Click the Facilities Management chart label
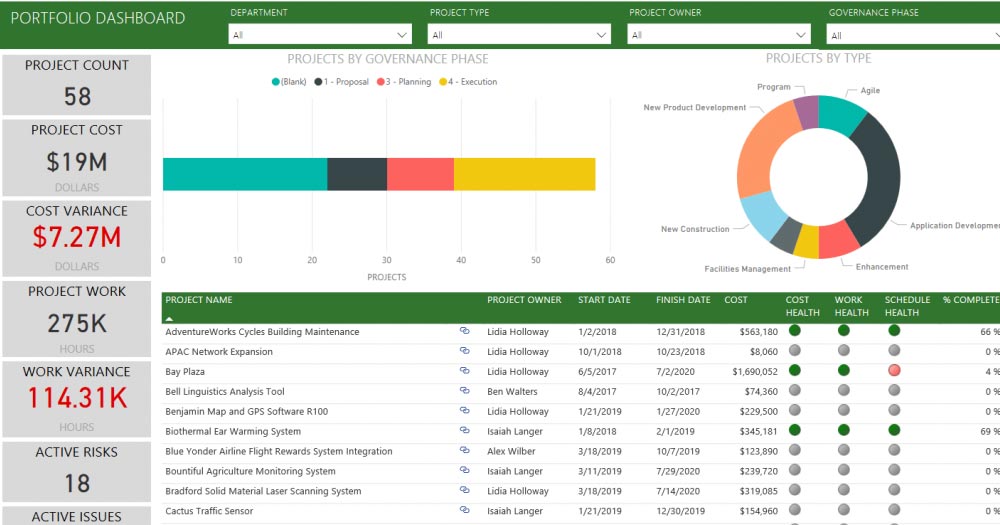This screenshot has width=1000, height=525. click(x=747, y=269)
